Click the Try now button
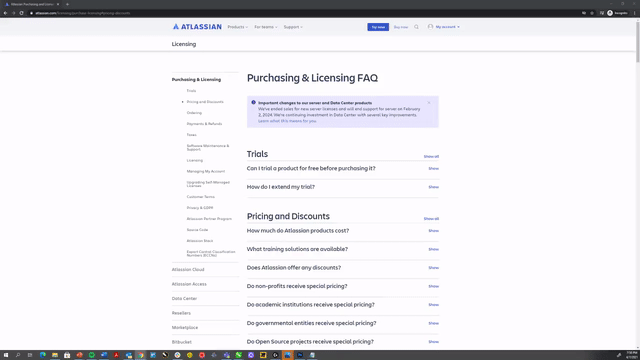 [378, 27]
